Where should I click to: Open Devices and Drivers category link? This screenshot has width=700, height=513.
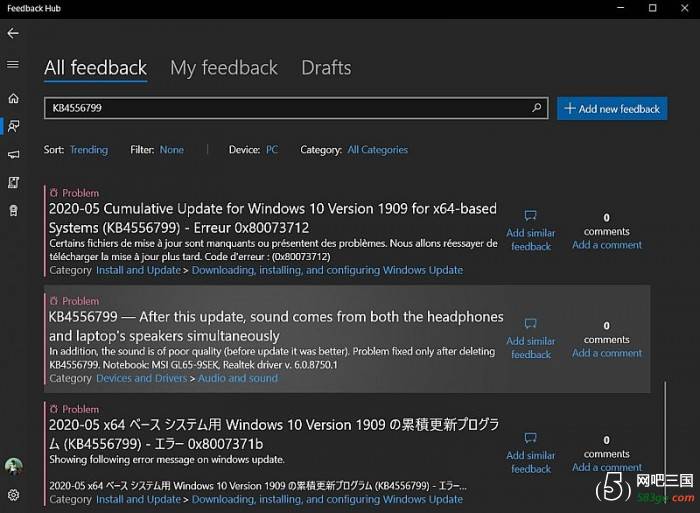tap(142, 378)
